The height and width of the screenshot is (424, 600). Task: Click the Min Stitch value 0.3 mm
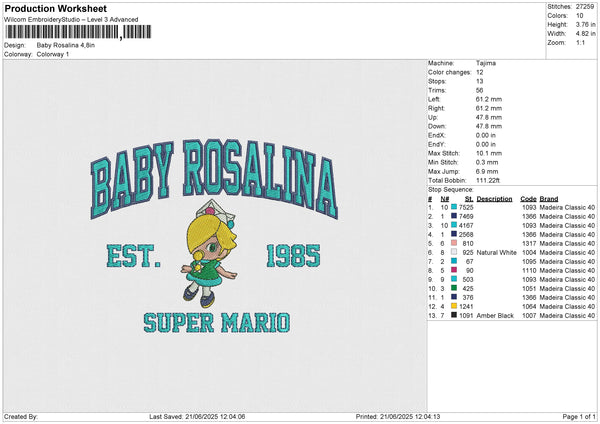[x=487, y=162]
